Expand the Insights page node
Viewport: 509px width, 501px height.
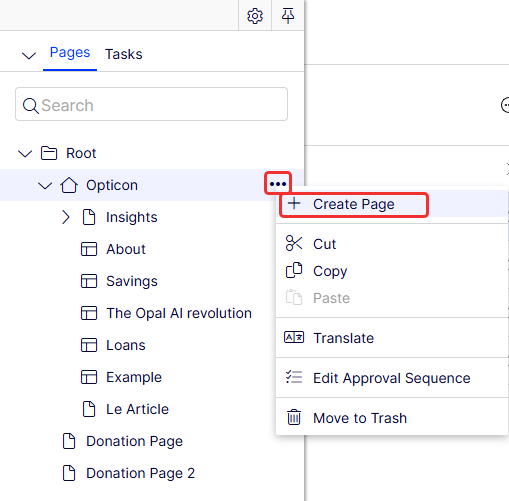pyautogui.click(x=66, y=217)
